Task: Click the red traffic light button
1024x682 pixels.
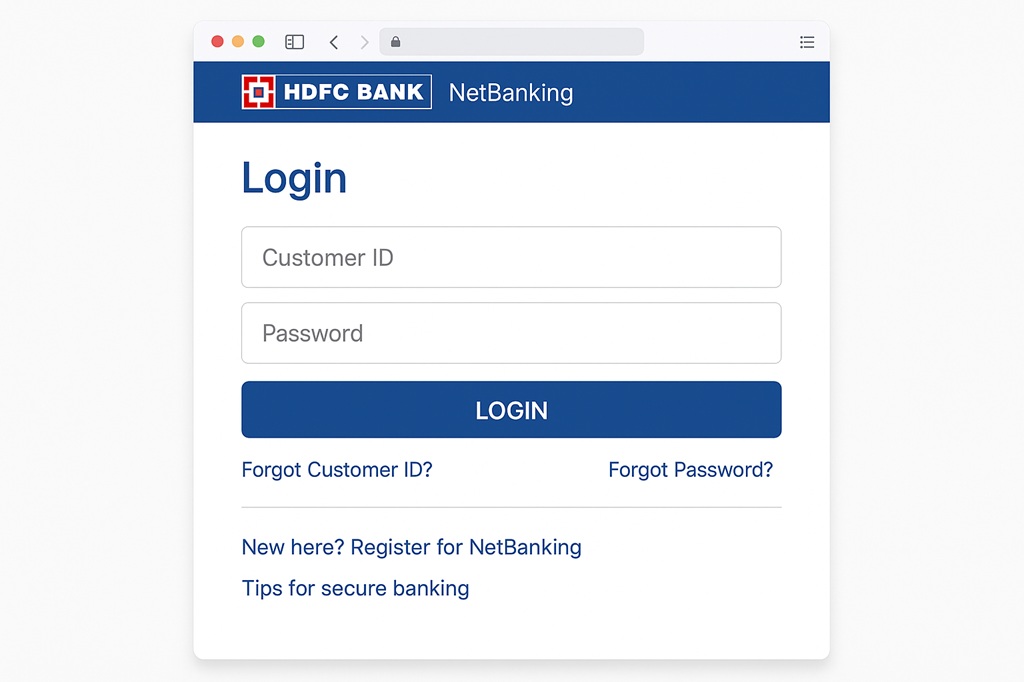Action: point(217,42)
